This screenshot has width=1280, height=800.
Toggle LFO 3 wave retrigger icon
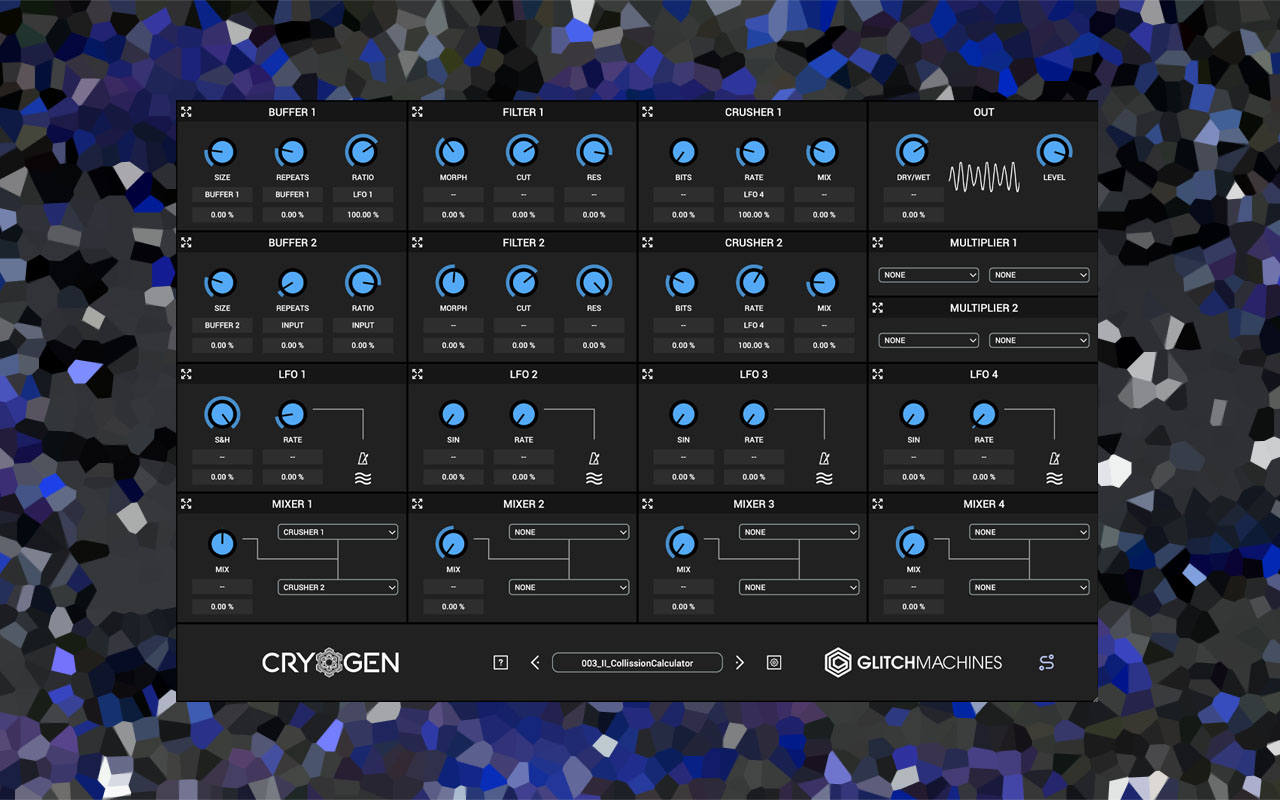tap(824, 479)
